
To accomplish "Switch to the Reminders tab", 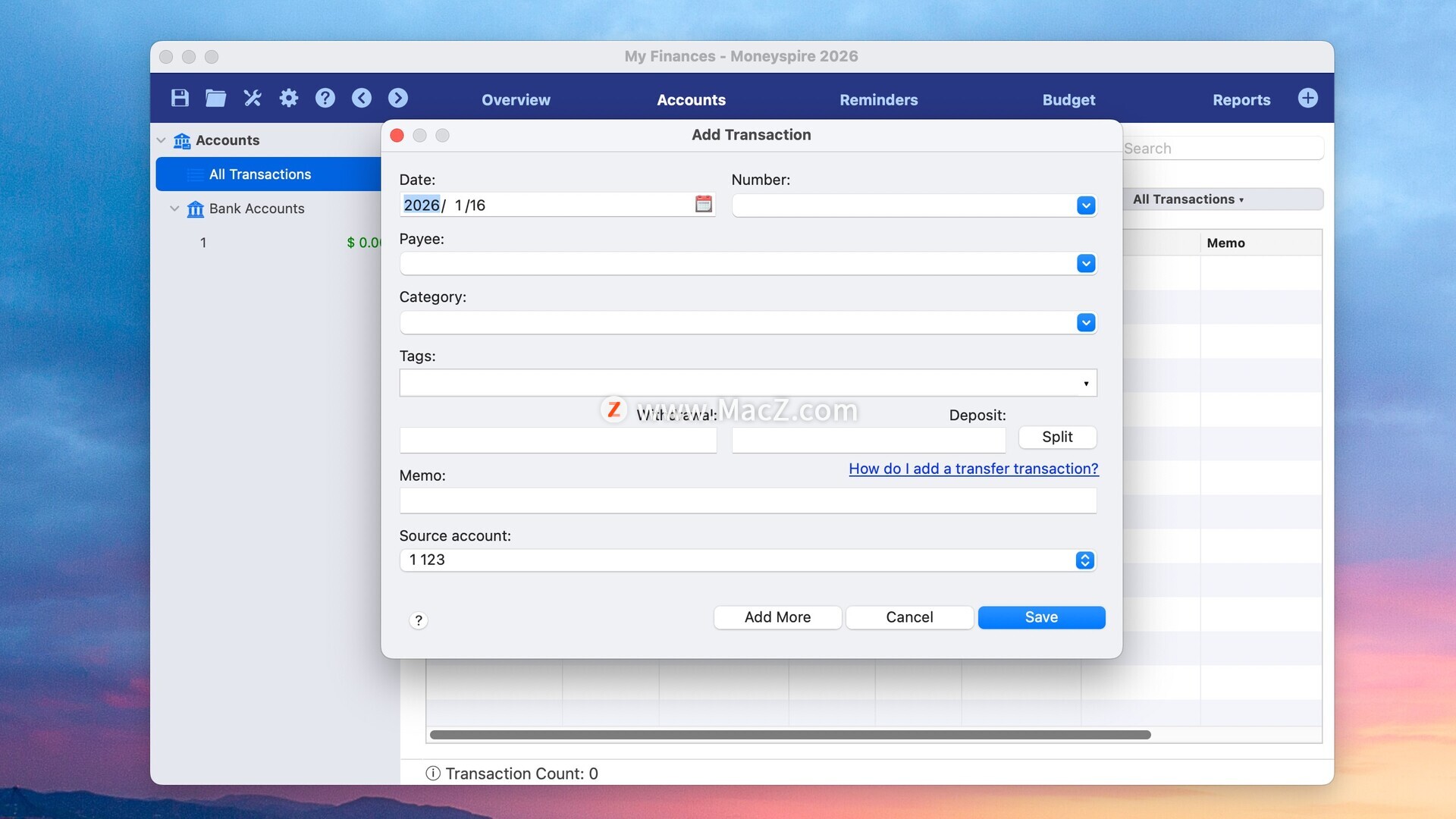I will coord(878,100).
